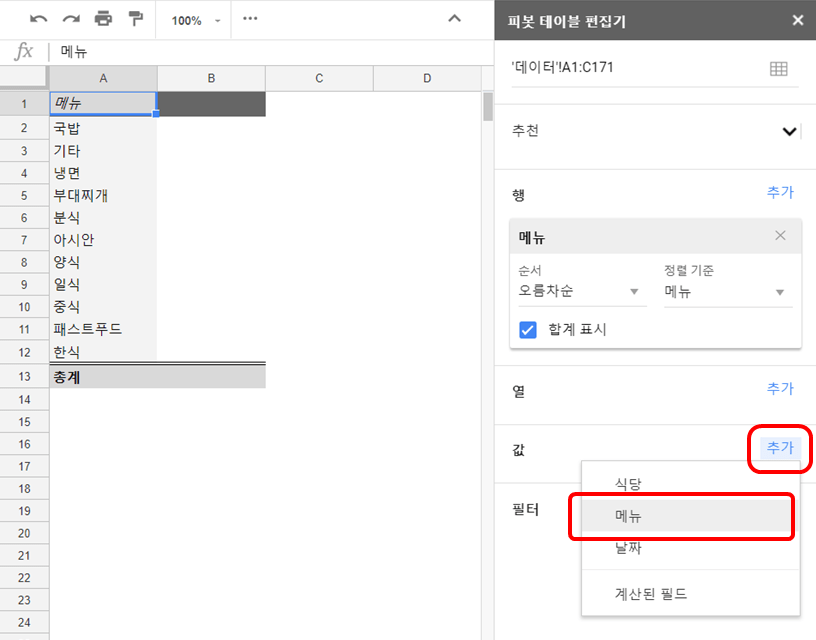
Task: Toggle the 합계 표시 checkbox
Action: 528,329
